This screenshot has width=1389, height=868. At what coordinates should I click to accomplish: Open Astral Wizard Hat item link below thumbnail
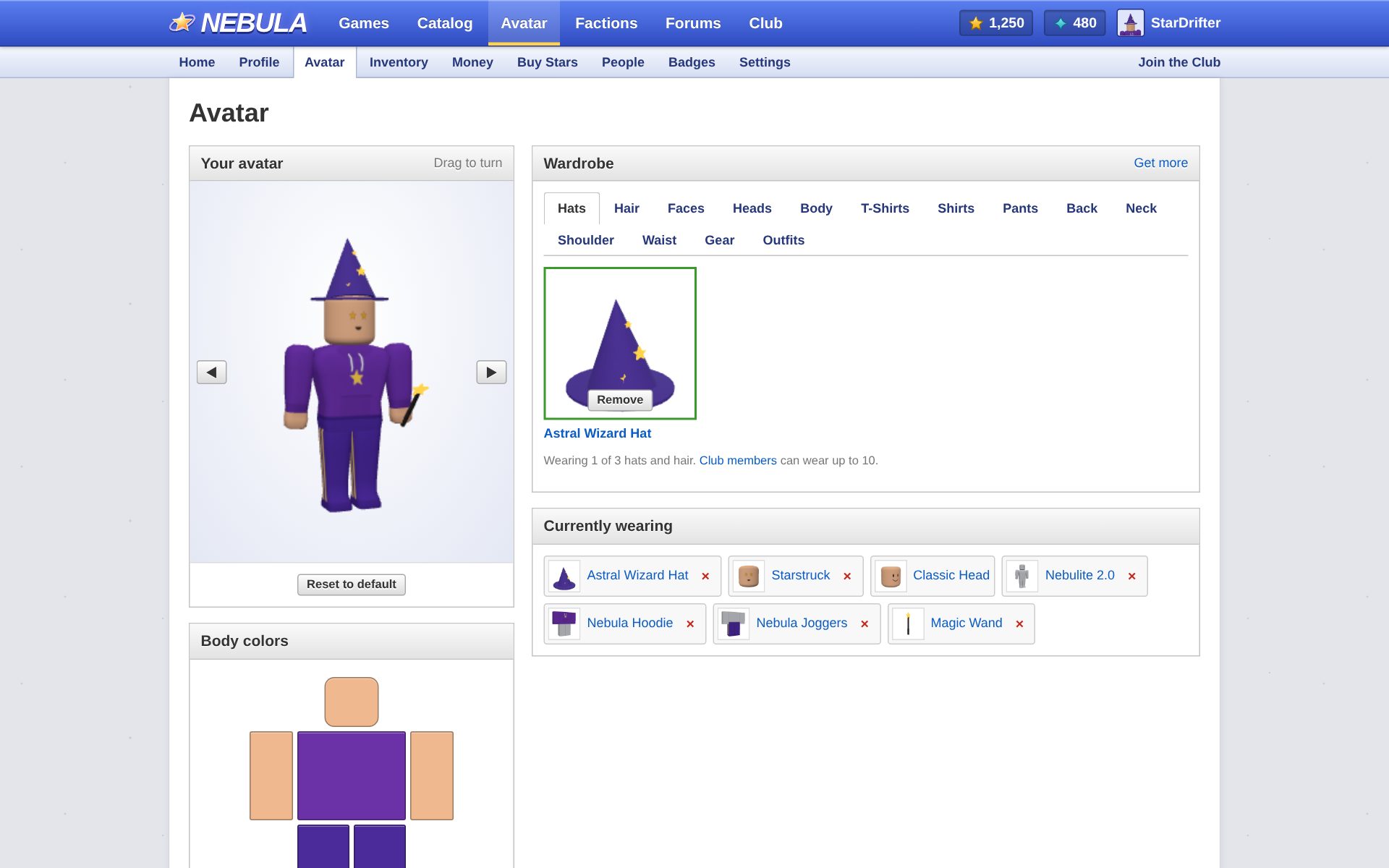(x=597, y=433)
